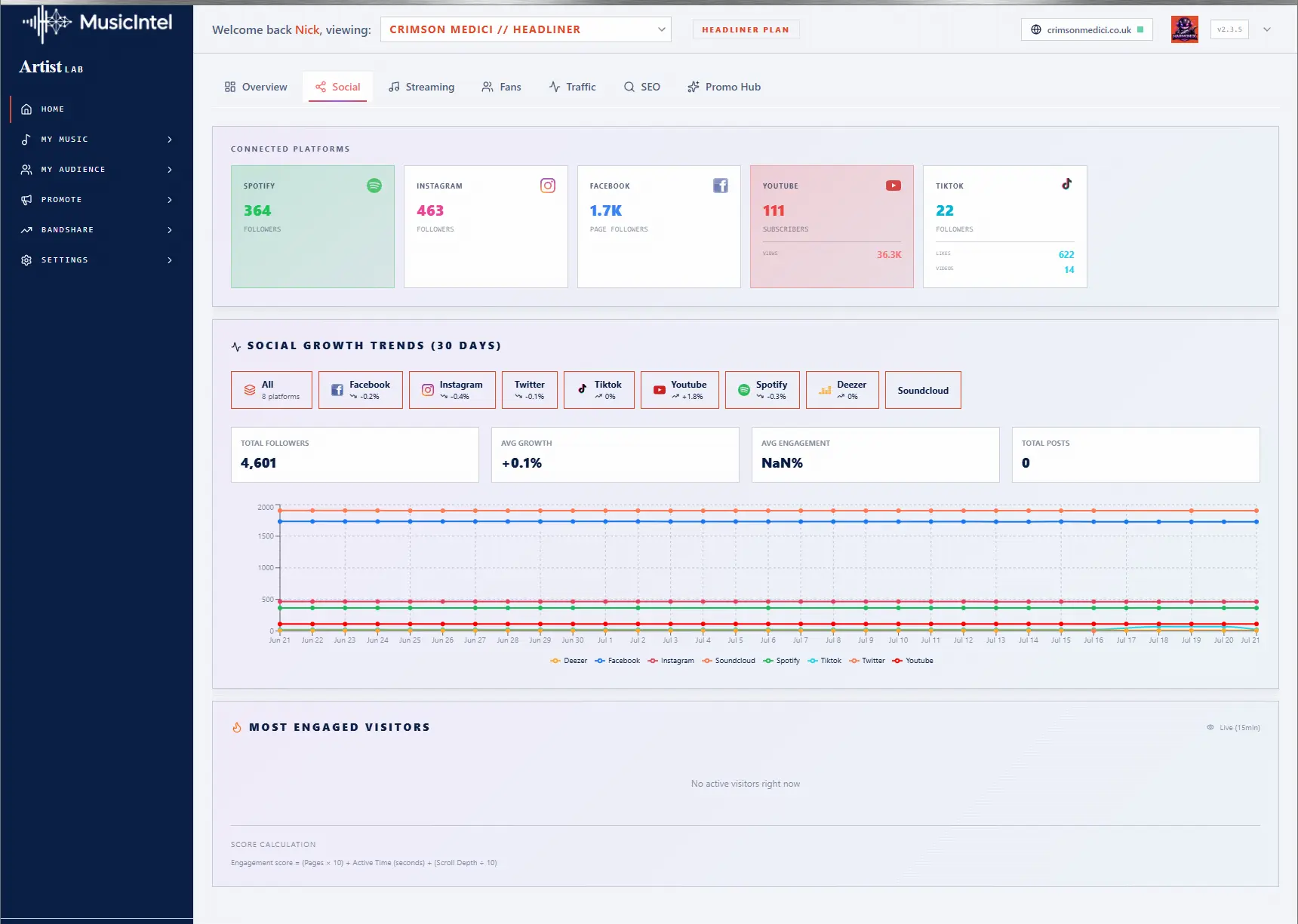Image resolution: width=1298 pixels, height=924 pixels.
Task: Toggle the Spotify -0.3% trend filter
Action: (762, 390)
